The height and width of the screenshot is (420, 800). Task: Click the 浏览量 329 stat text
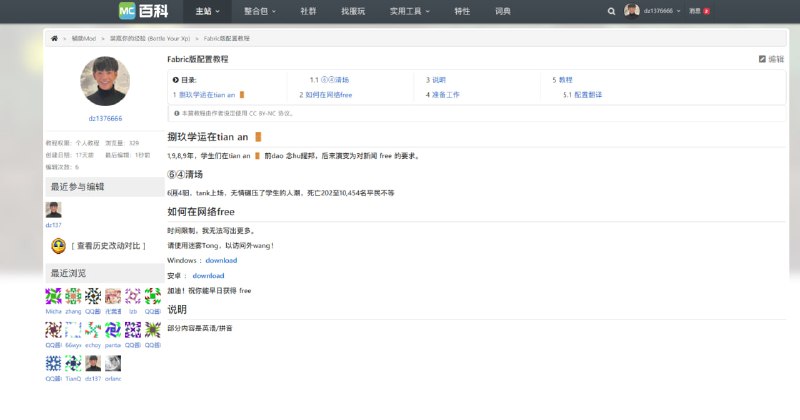122,143
